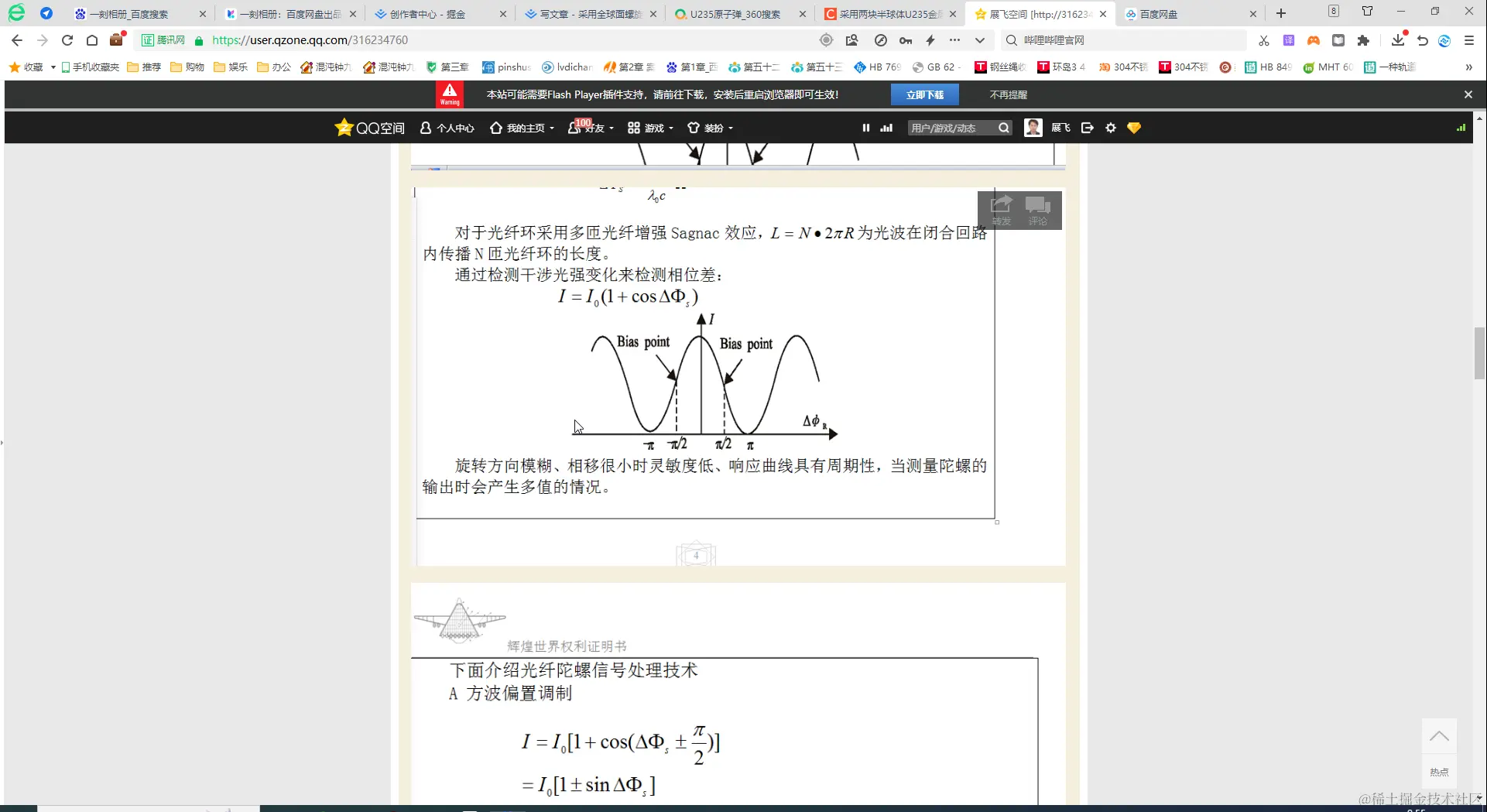This screenshot has width=1487, height=812.
Task: Expand the chevron dropdown beside address bar
Action: click(980, 39)
